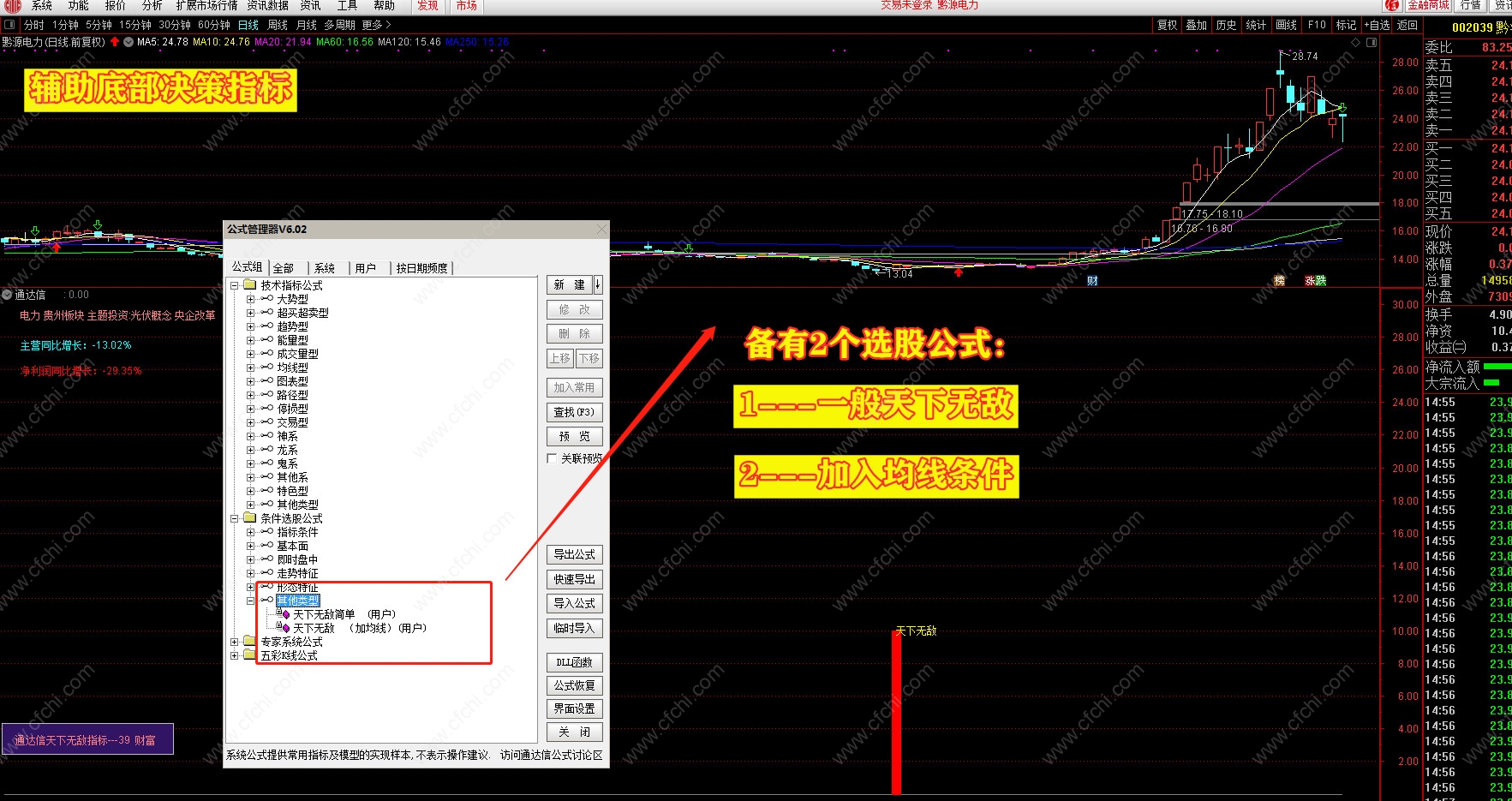1512x801 pixels.
Task: Select the 60分钟 period tab
Action: (x=214, y=25)
